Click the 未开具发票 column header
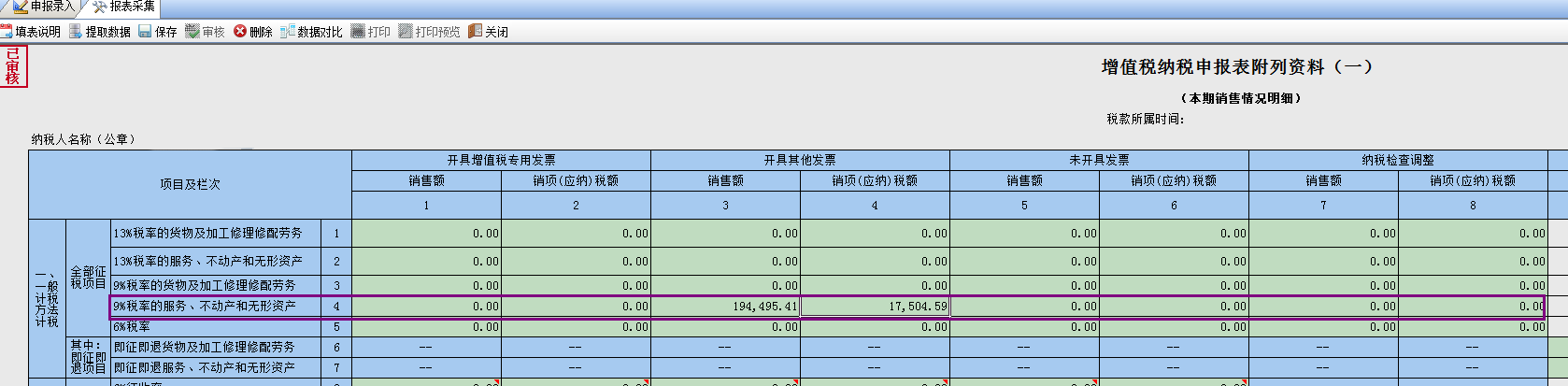1568x386 pixels. (1099, 160)
